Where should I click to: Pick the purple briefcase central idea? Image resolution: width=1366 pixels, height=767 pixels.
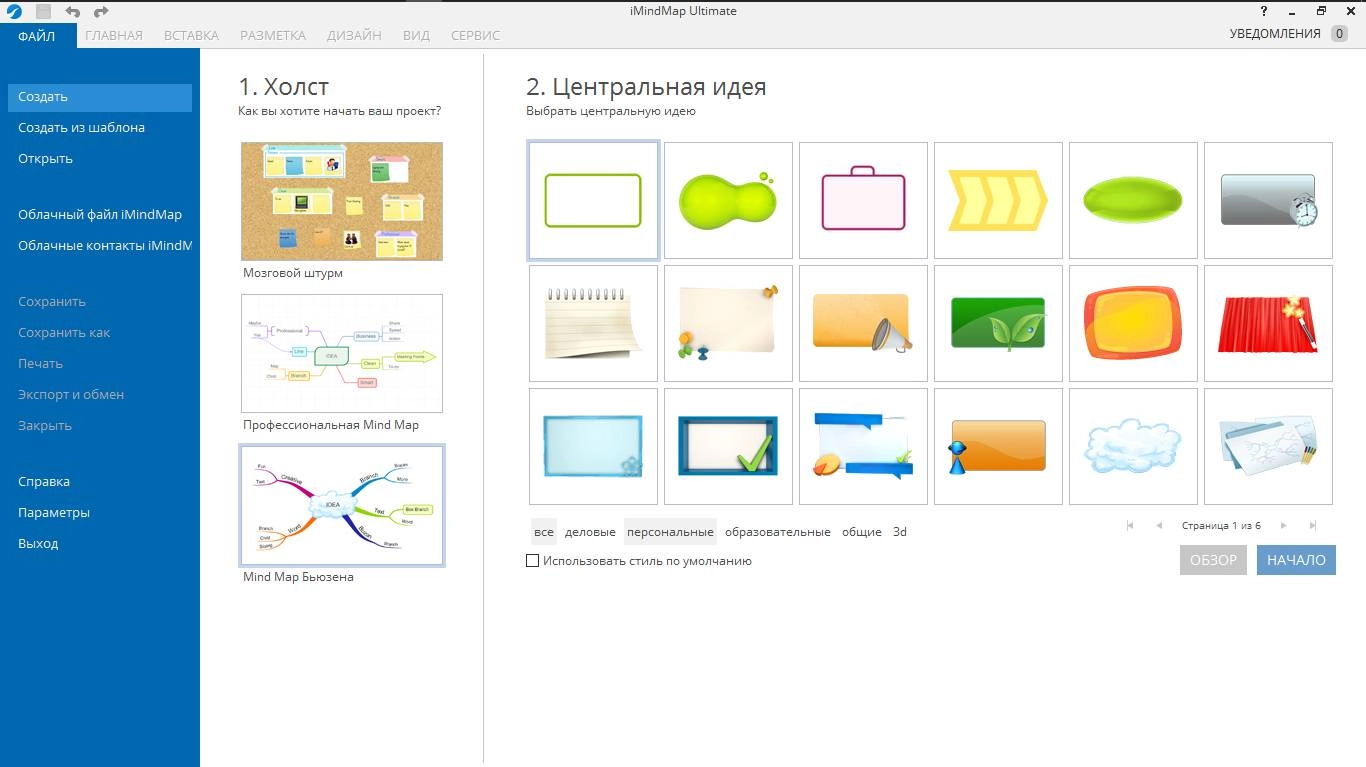(x=863, y=200)
